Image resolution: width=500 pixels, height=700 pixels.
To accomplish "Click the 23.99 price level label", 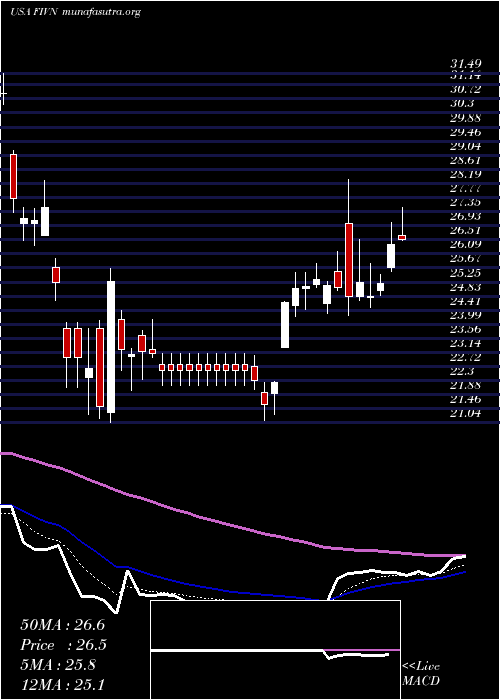I will (466, 315).
